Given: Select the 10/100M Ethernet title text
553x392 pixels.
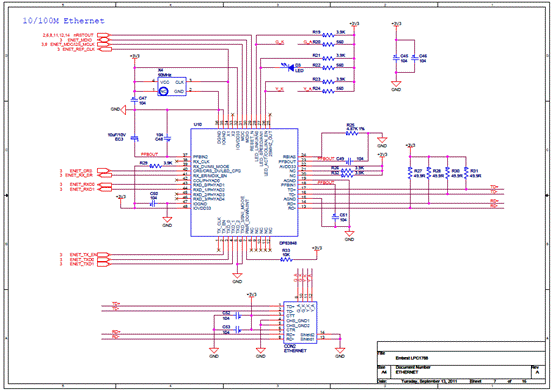Looking at the screenshot, I should coord(63,21).
